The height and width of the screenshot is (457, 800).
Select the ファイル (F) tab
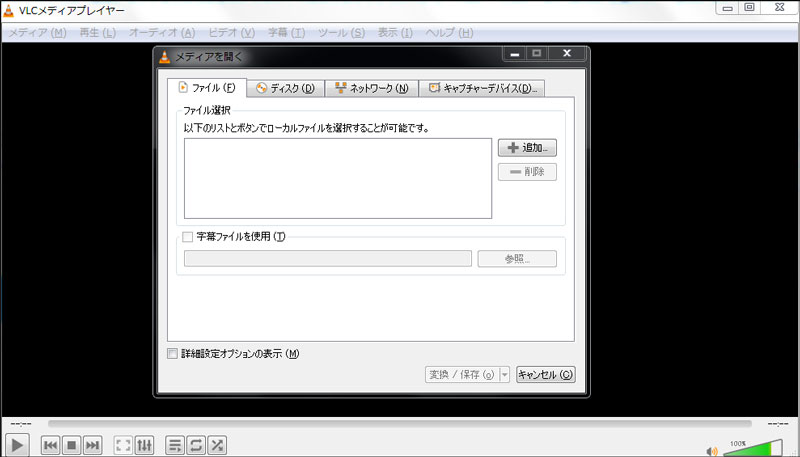tap(207, 88)
